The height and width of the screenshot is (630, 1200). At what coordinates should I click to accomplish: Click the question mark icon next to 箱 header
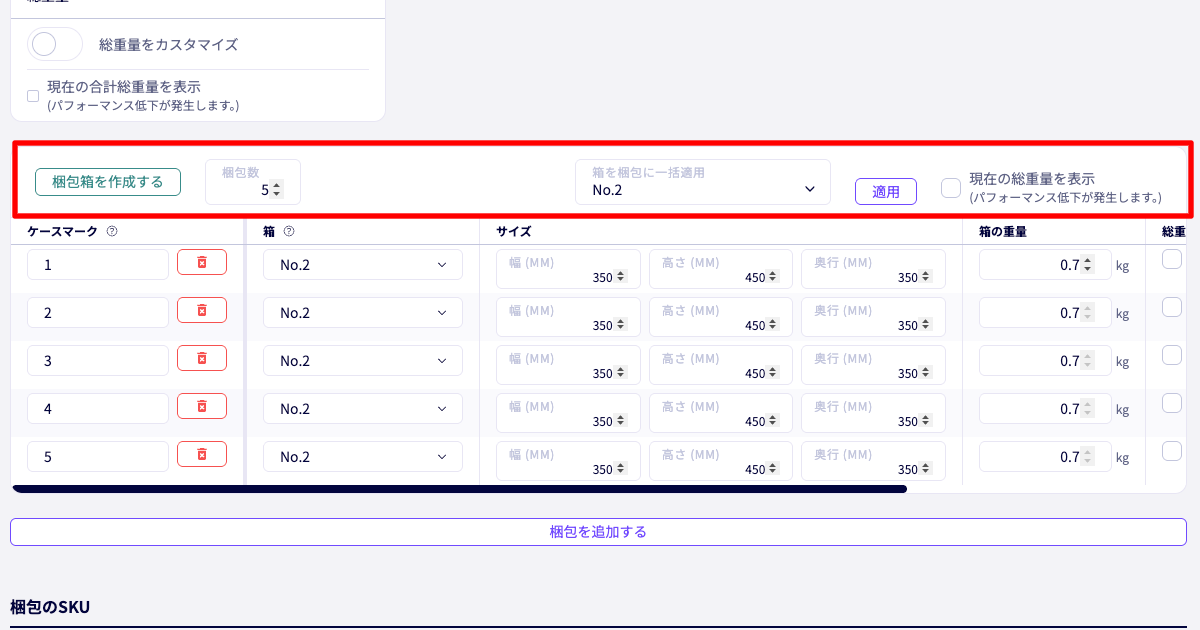click(289, 231)
